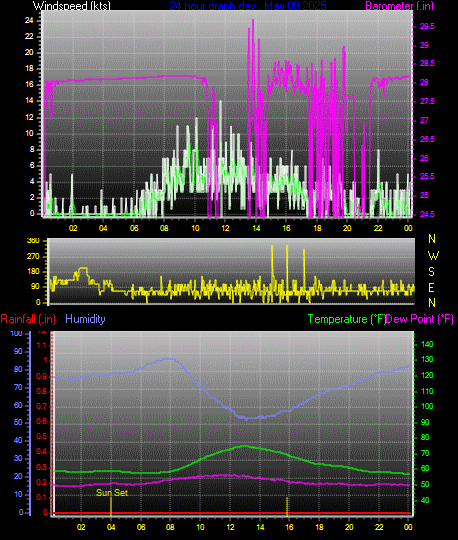Click the humidity axis value 50
The height and width of the screenshot is (540, 458).
[x=18, y=422]
